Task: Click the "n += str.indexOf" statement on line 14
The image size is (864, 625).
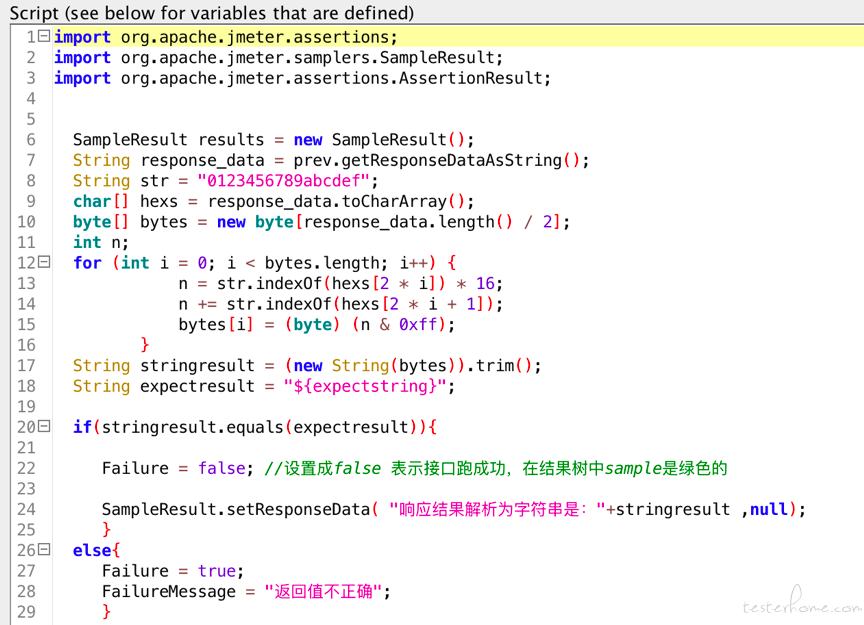Action: coord(340,304)
